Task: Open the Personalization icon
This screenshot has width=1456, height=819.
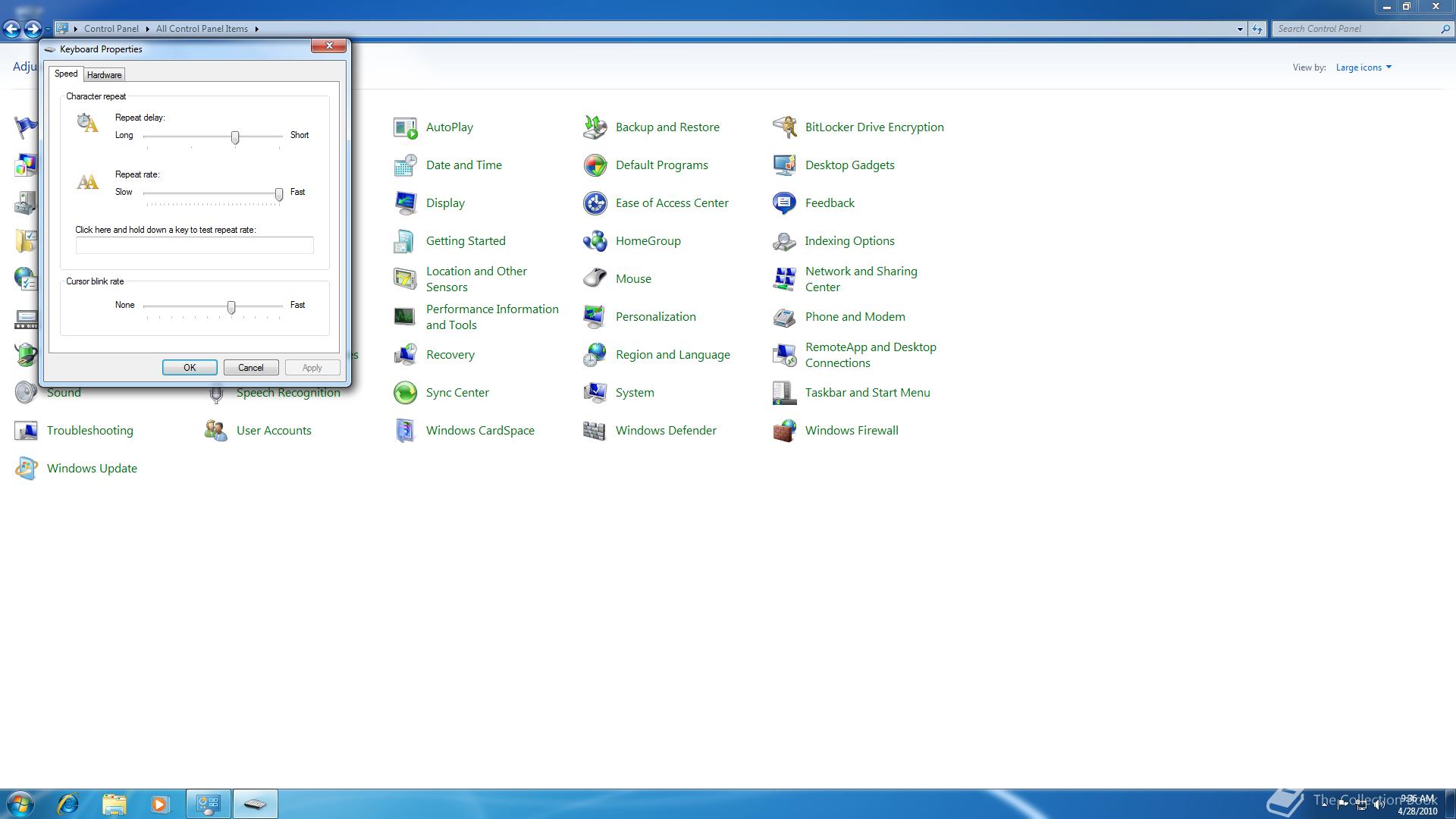Action: (x=595, y=317)
